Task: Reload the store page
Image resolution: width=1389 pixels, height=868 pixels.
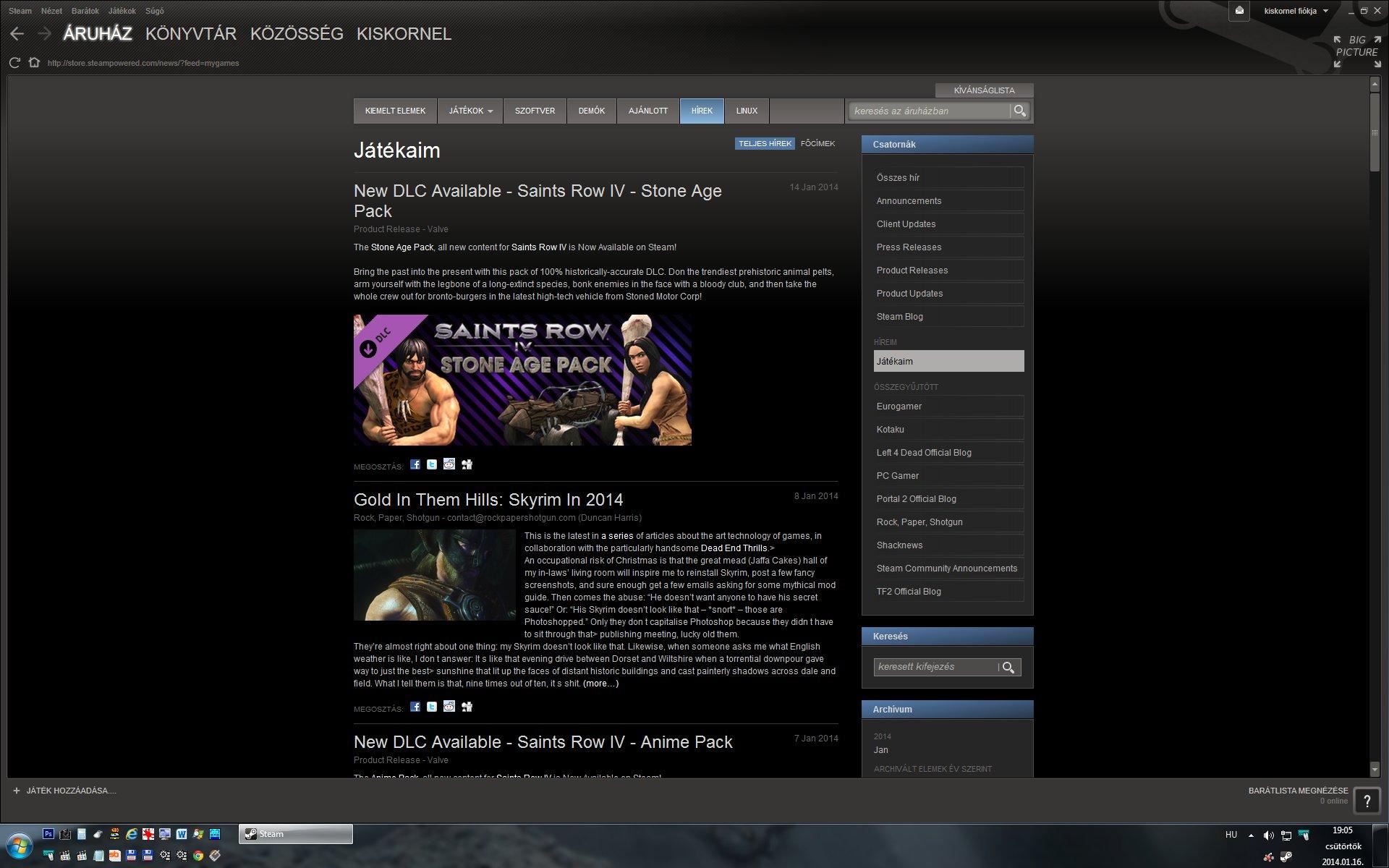Action: (x=14, y=63)
